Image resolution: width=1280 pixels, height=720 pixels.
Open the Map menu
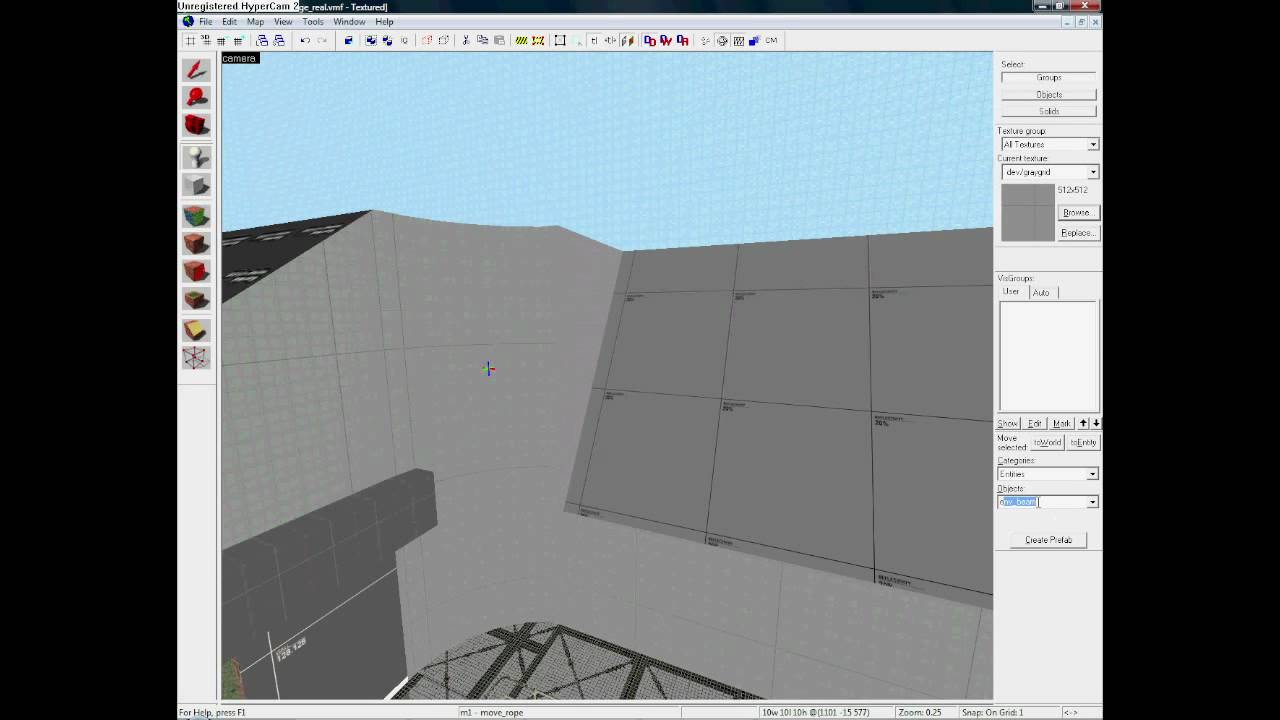coord(256,21)
